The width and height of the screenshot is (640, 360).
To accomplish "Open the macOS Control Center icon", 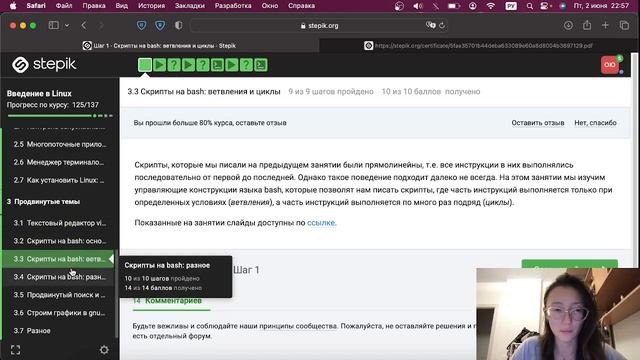I will pos(545,6).
